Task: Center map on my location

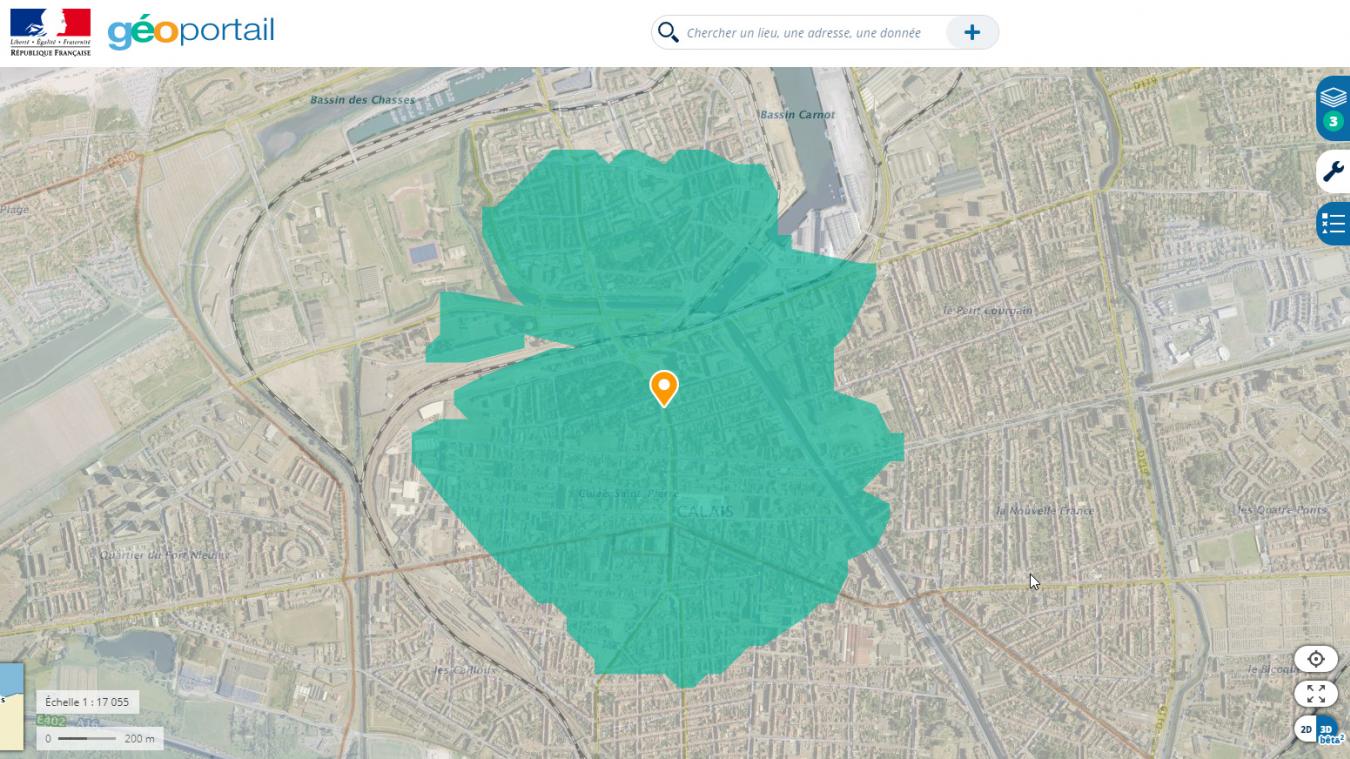Action: pos(1315,659)
